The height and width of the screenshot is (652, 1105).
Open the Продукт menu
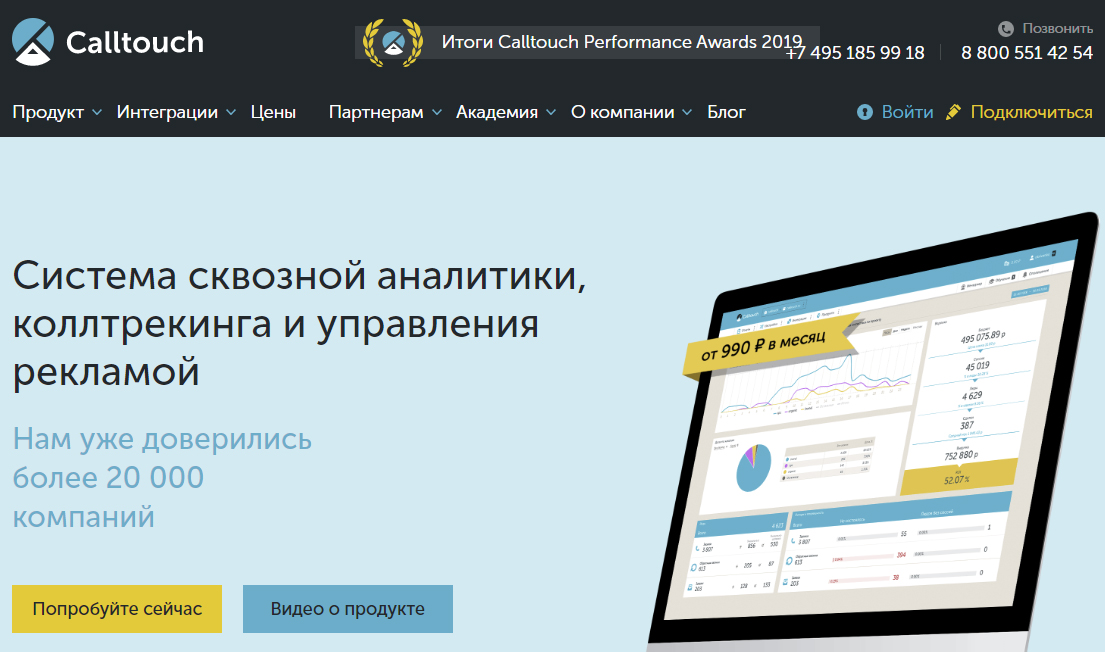(x=48, y=112)
